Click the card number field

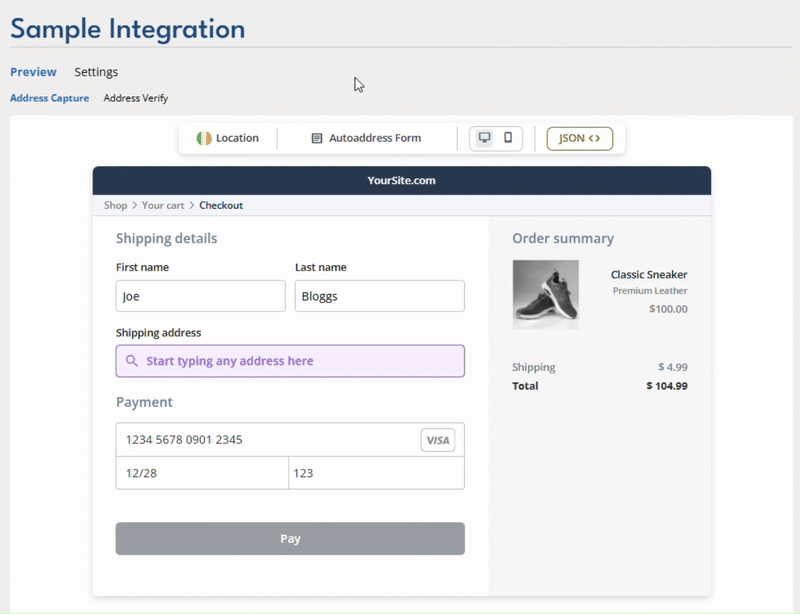tap(265, 440)
